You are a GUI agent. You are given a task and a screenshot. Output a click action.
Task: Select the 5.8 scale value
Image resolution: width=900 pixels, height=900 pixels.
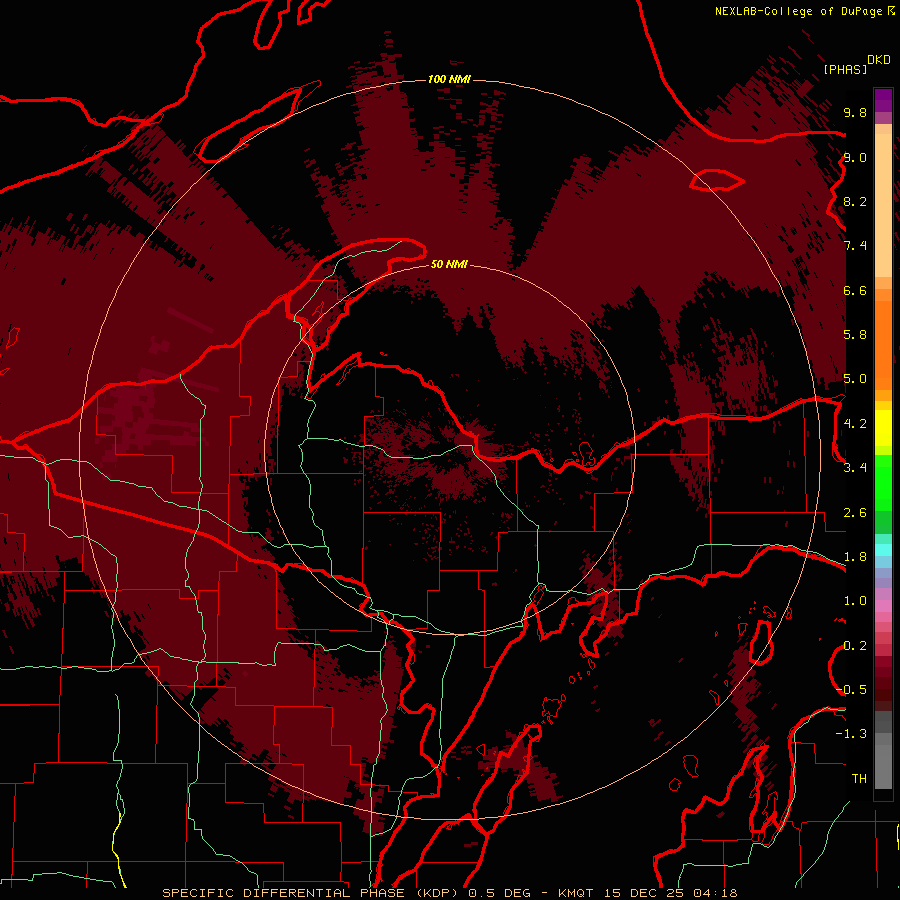pos(855,335)
